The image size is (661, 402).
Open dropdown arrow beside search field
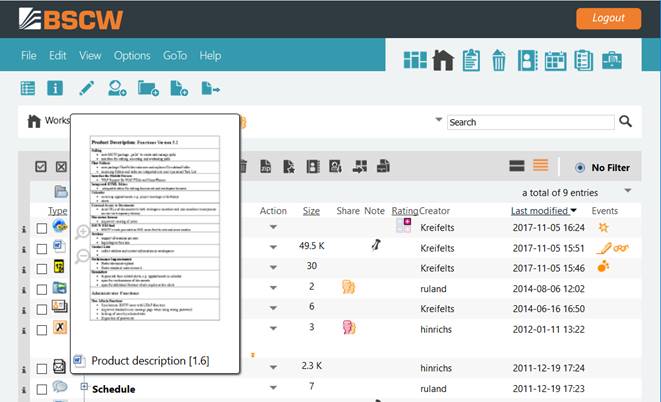point(438,121)
